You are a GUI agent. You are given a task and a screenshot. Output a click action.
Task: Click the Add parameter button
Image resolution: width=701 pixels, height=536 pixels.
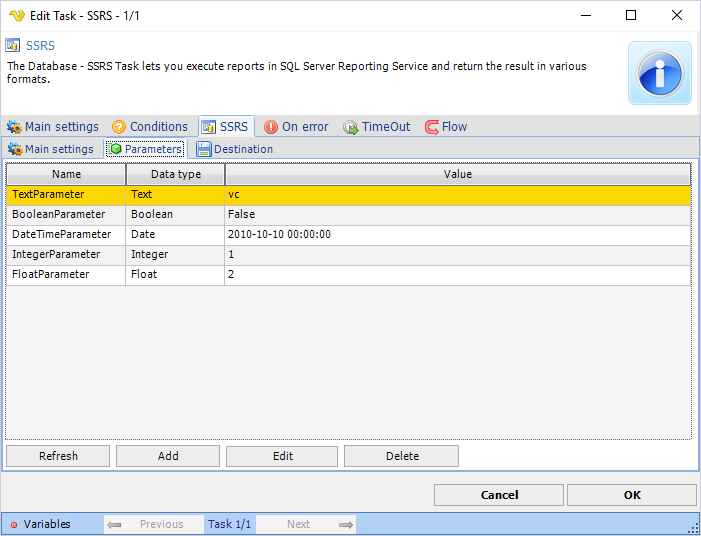pos(168,456)
